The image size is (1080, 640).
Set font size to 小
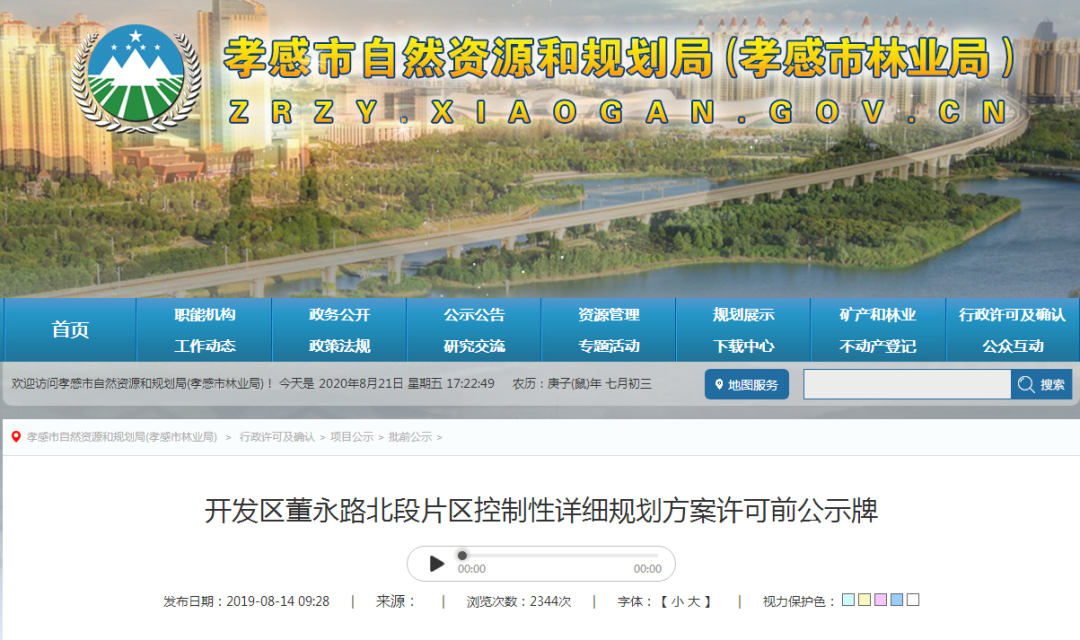pyautogui.click(x=677, y=601)
